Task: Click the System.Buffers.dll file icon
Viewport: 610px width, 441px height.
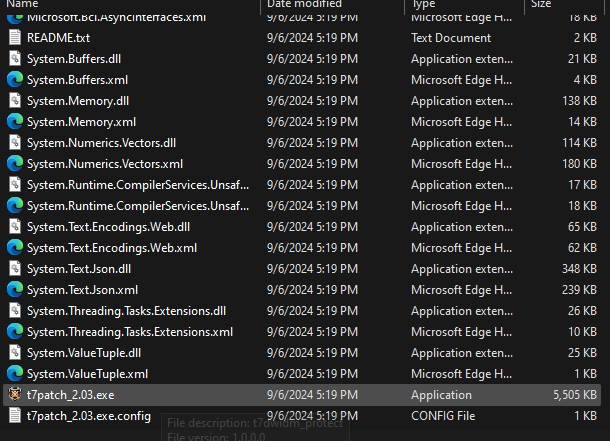Action: tap(15, 59)
